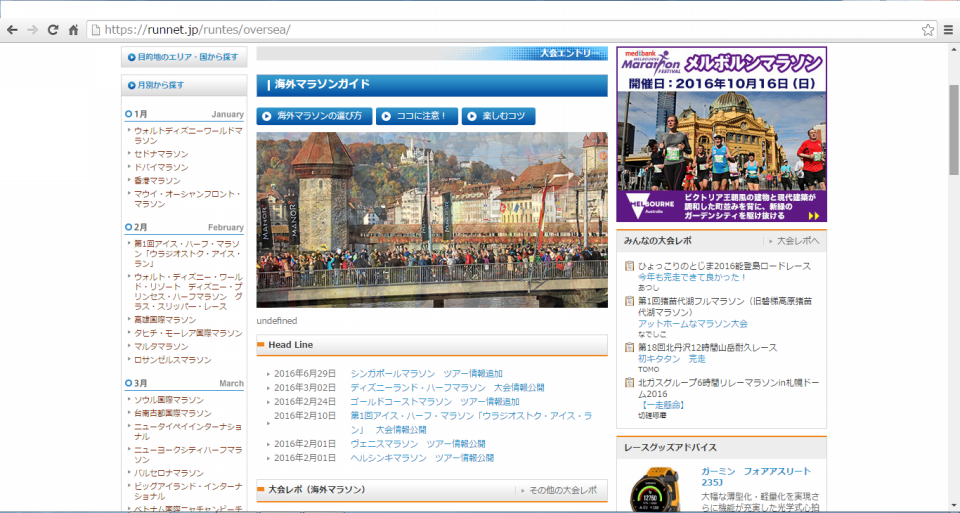Screen dimensions: 960x513
Task: Open 目的地のエリア・国から探す sidebar button
Action: [184, 57]
